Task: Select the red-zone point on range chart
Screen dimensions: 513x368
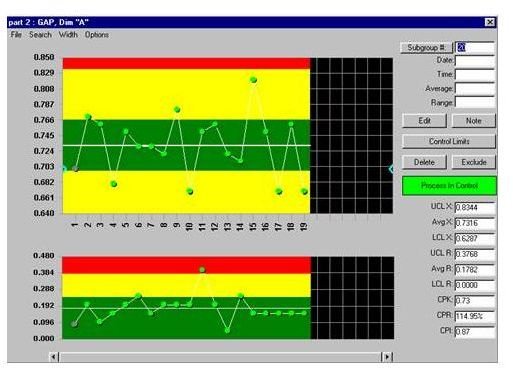Action: [202, 269]
